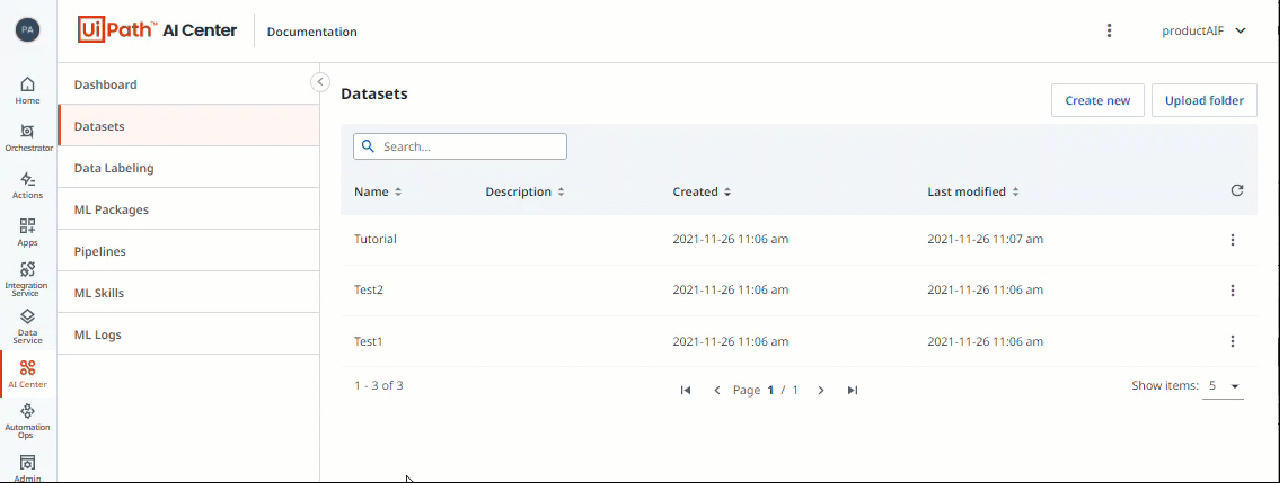This screenshot has height=483, width=1280.
Task: Click 'Page 1 / 1' indicator
Action: point(766,390)
